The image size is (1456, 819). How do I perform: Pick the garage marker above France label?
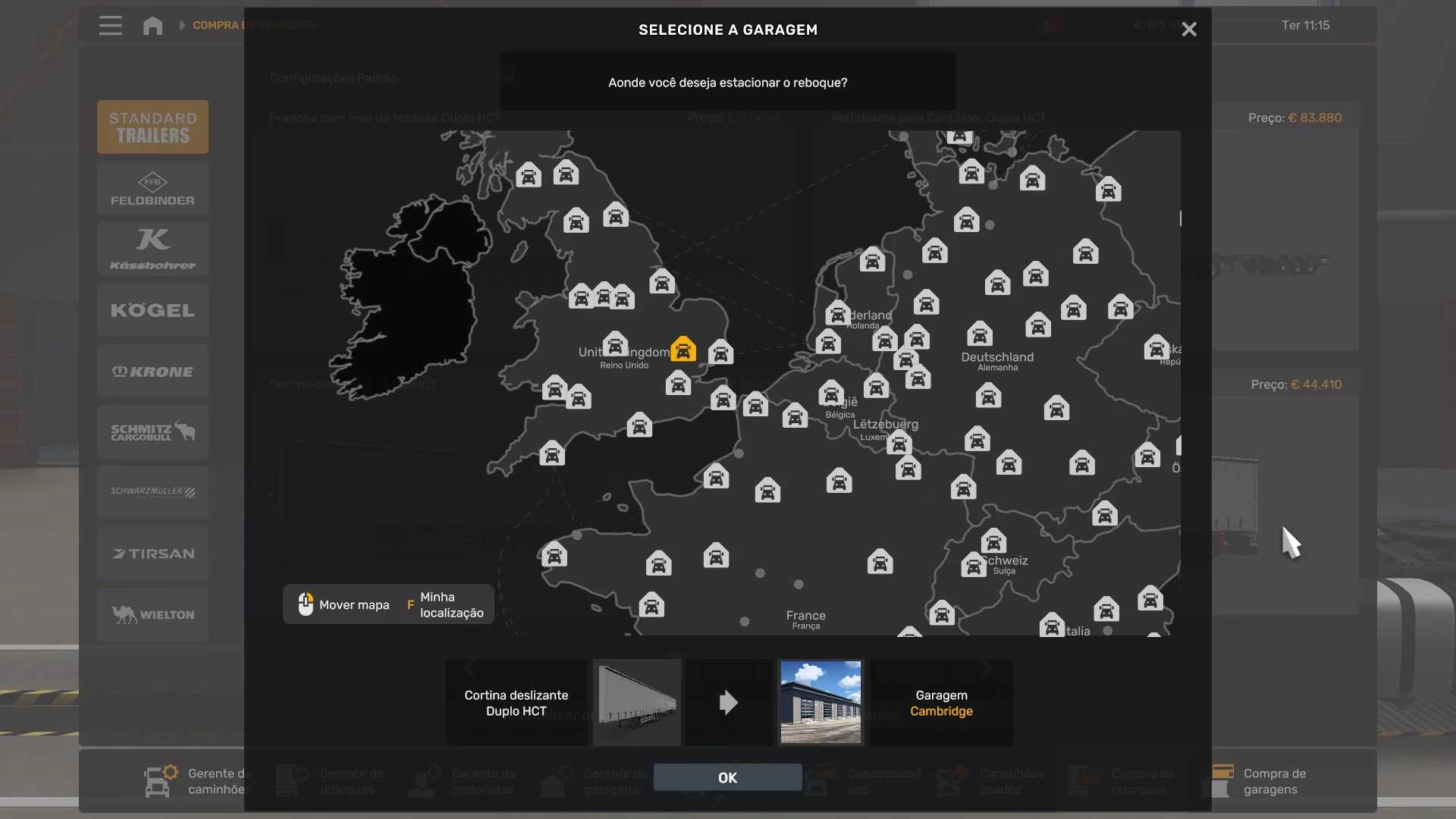click(x=880, y=562)
